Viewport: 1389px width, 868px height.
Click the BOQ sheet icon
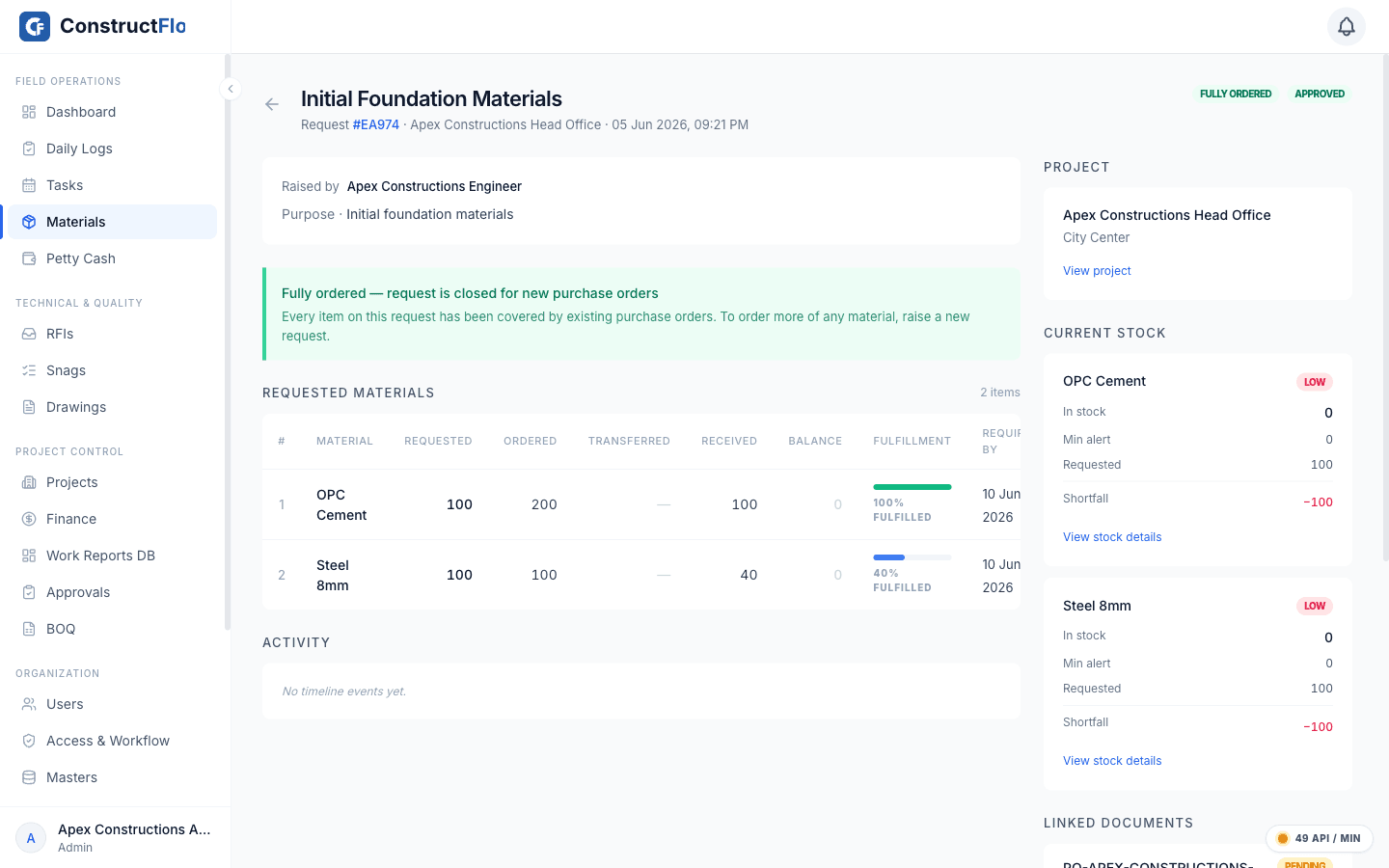tap(29, 629)
